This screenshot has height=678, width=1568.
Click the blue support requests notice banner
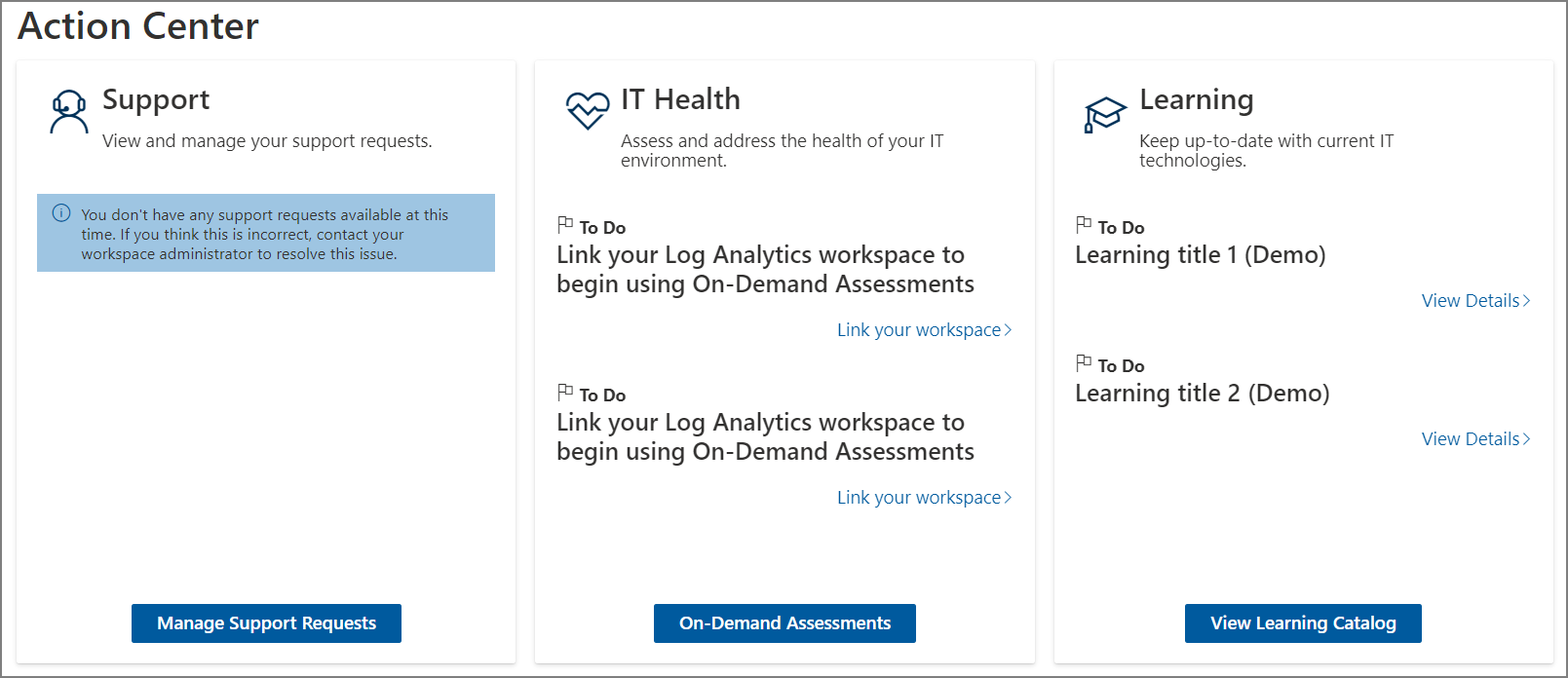click(266, 234)
